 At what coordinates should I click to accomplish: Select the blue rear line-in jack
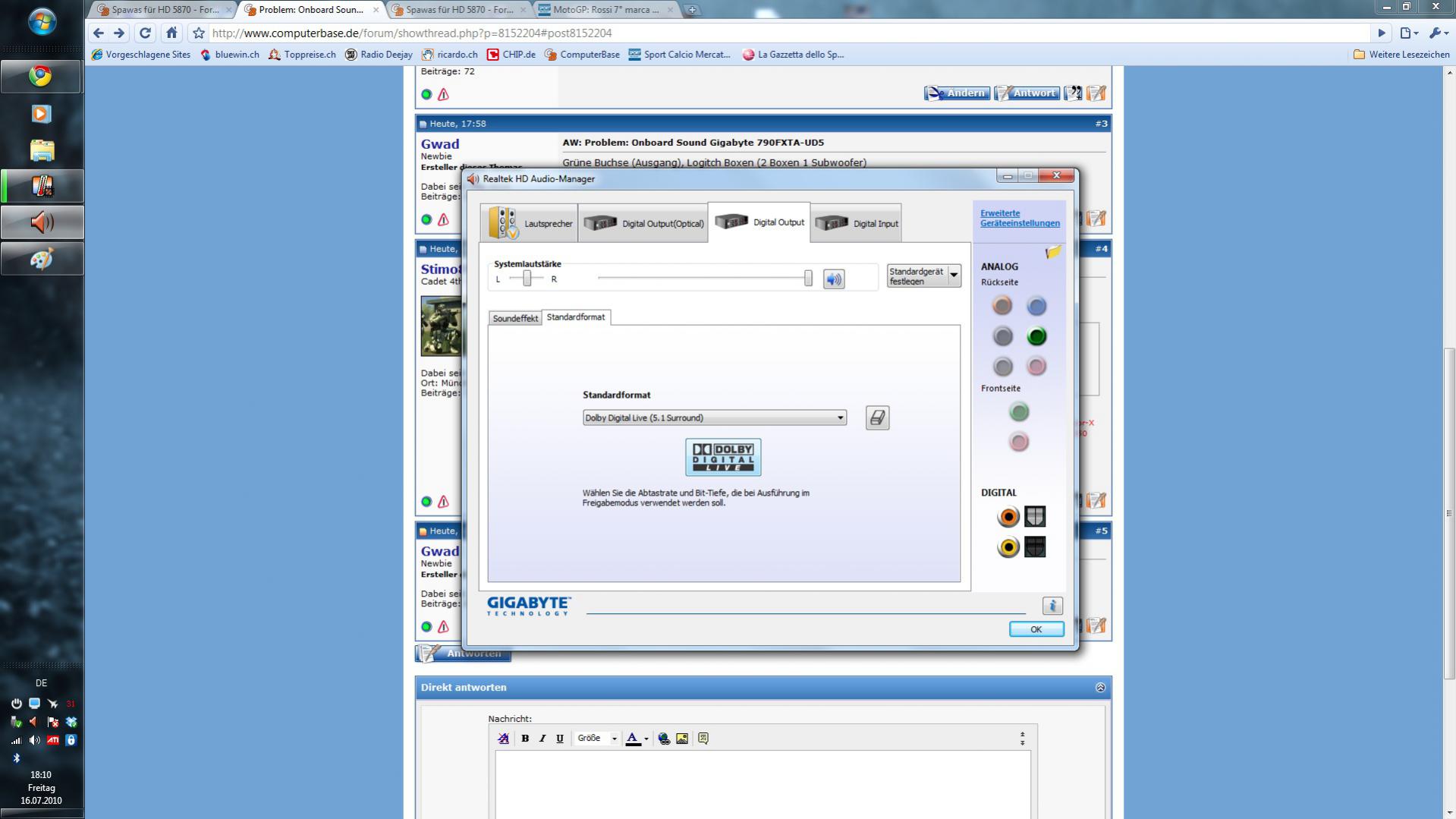(1036, 305)
